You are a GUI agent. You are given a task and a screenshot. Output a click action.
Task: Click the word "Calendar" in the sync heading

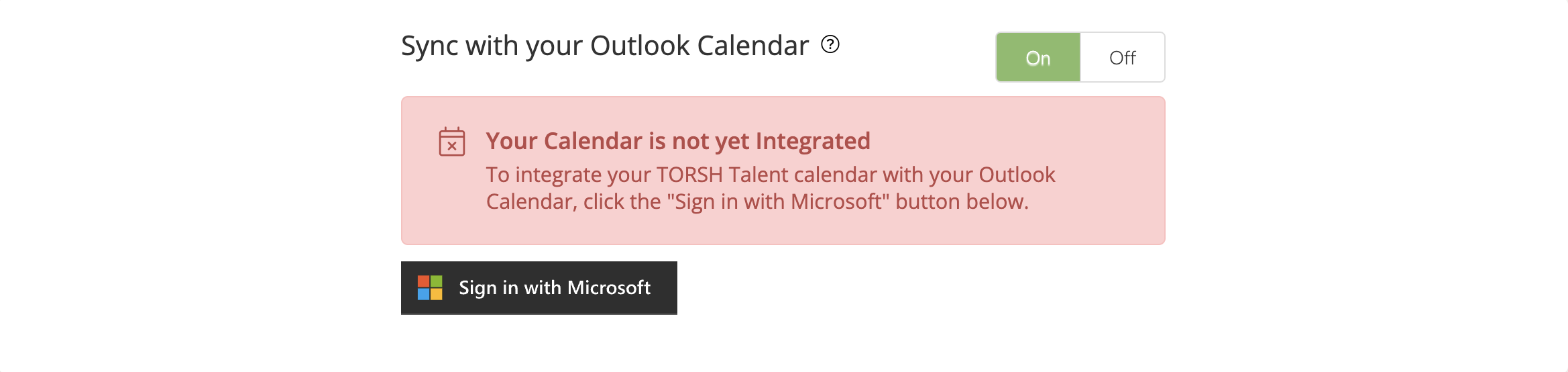pyautogui.click(x=752, y=46)
